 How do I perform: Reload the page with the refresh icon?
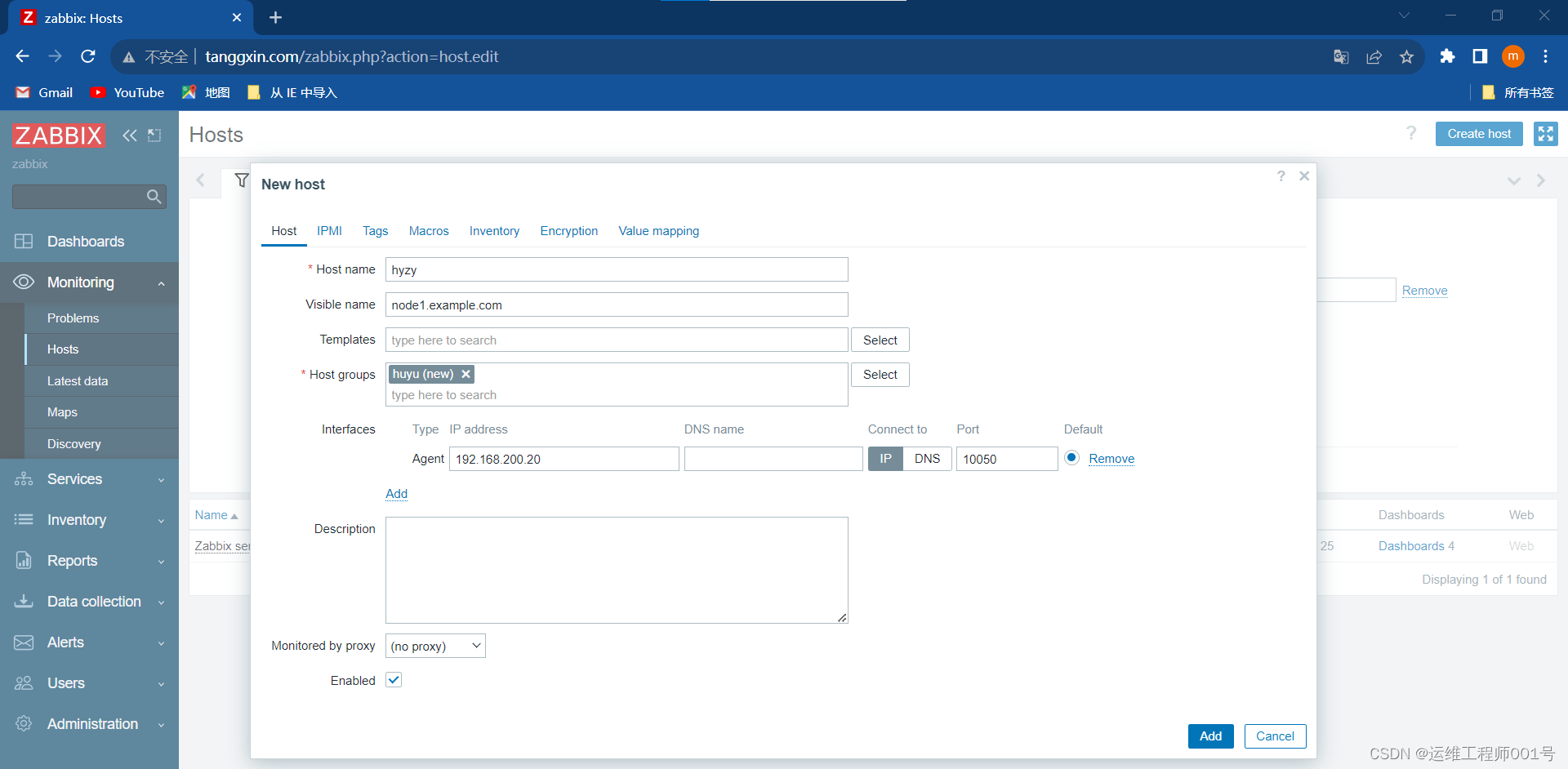[x=88, y=56]
